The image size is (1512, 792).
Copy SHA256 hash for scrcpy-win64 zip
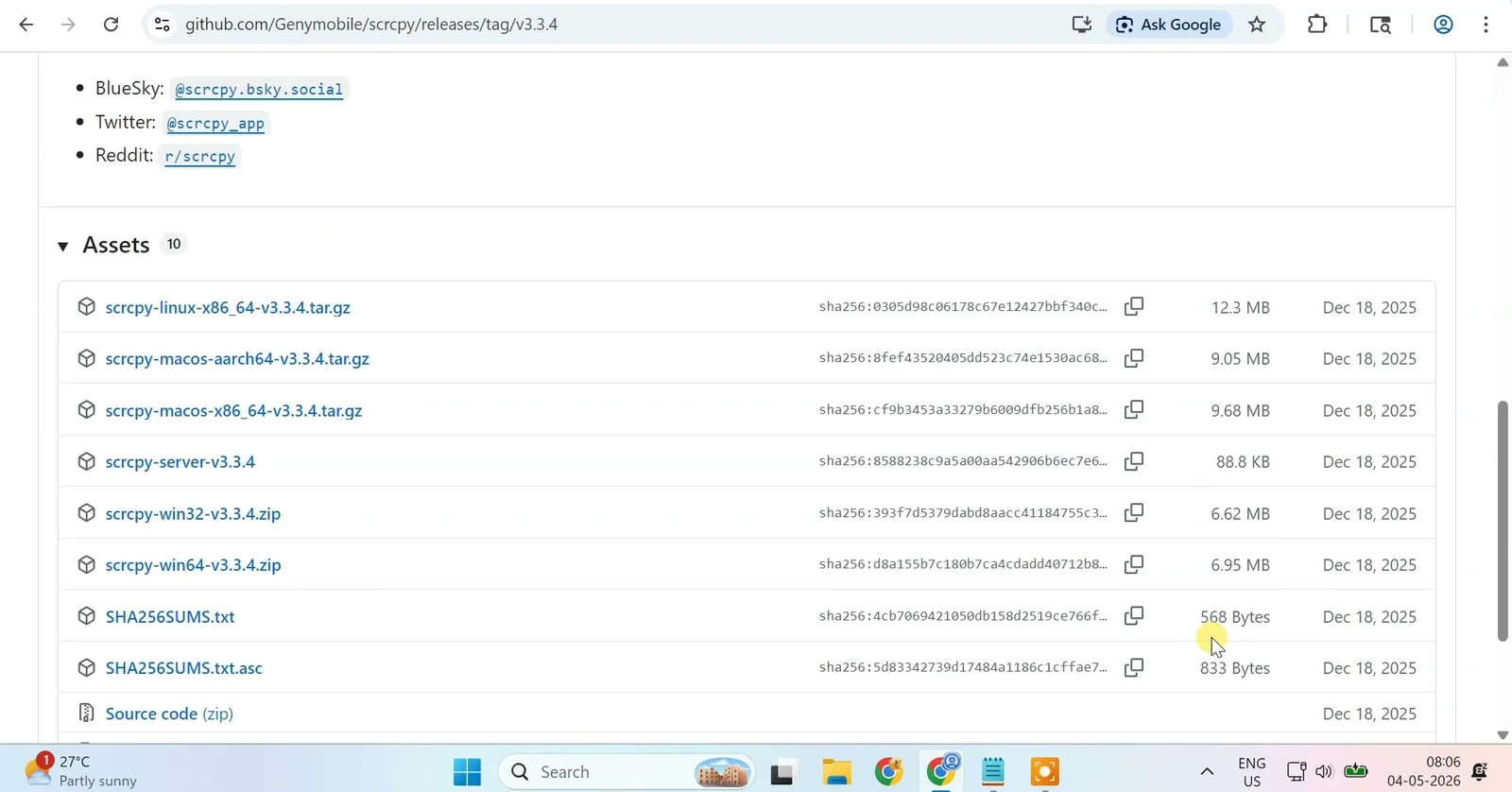[x=1134, y=564]
